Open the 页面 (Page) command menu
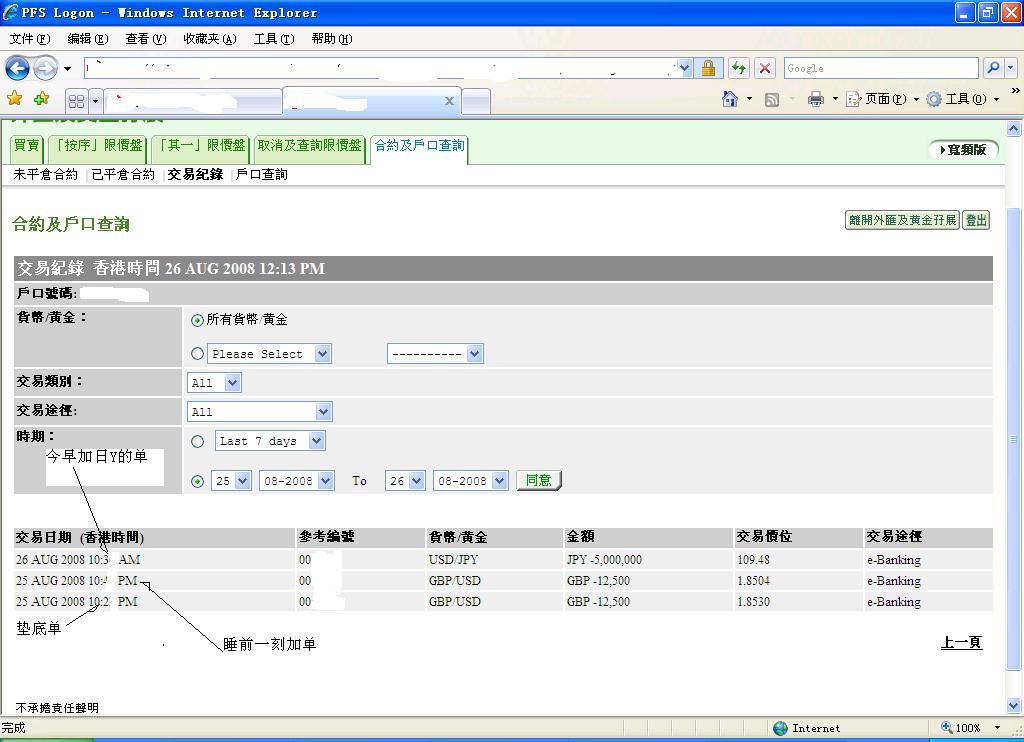Image resolution: width=1024 pixels, height=742 pixels. [x=882, y=99]
